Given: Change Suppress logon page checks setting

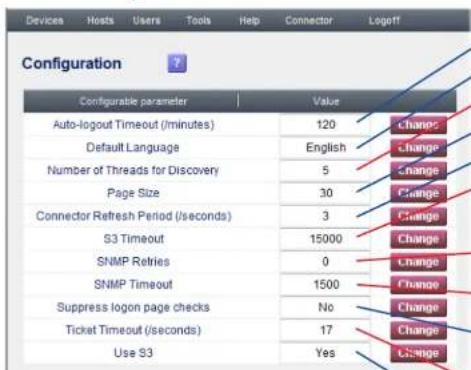Looking at the screenshot, I should click(x=418, y=307).
